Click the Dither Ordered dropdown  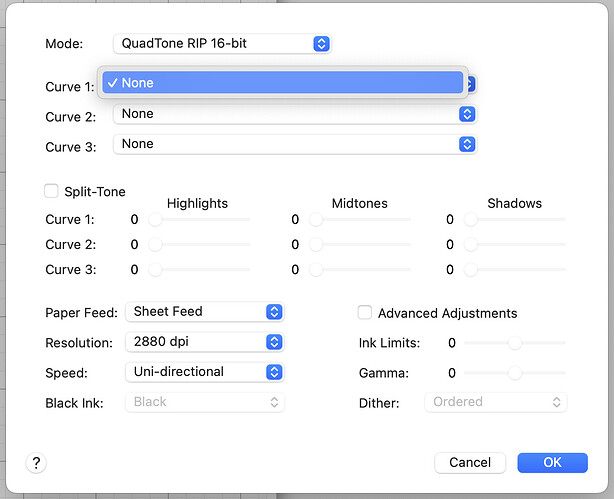495,402
